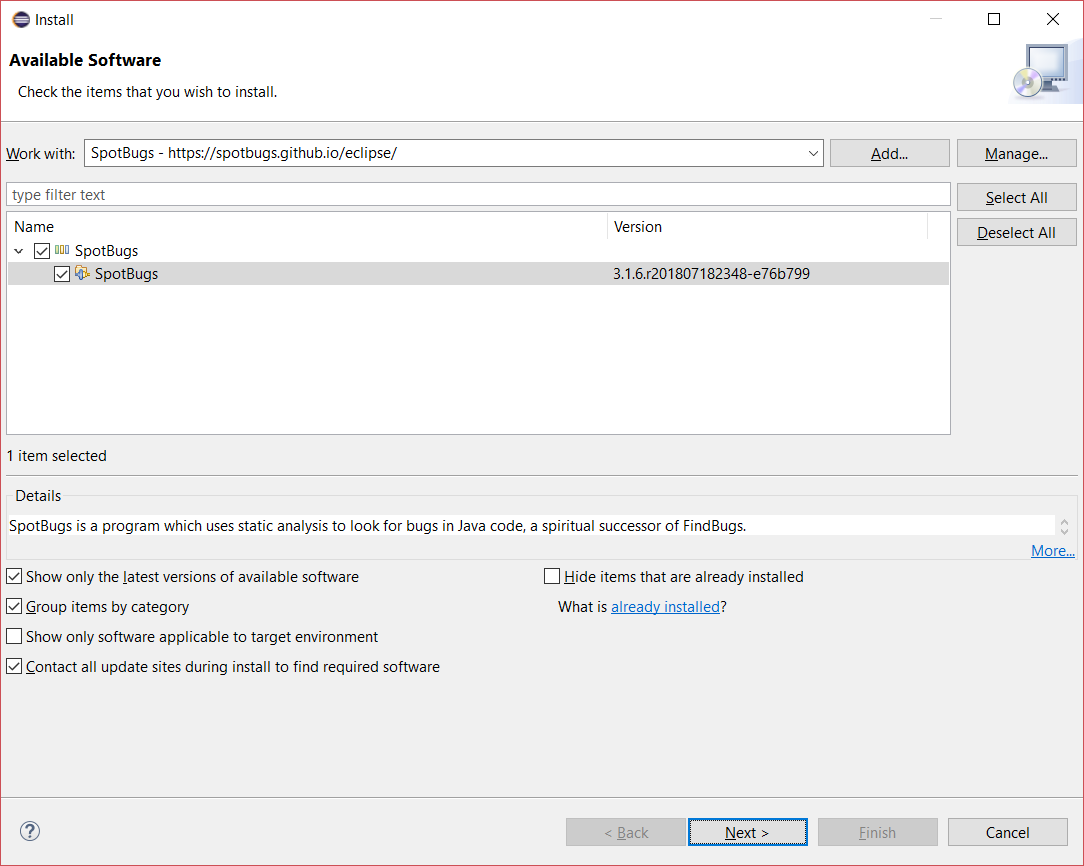Click the SpotBugs feature plugin icon
The width and height of the screenshot is (1084, 866).
pos(82,274)
